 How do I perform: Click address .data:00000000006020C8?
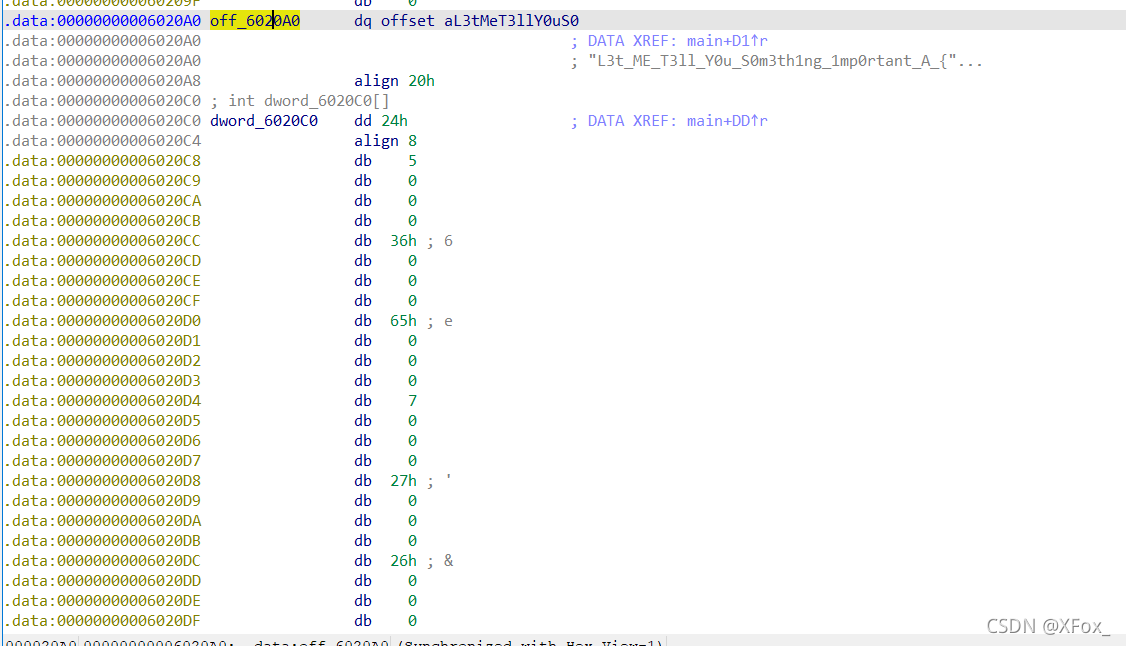(102, 160)
